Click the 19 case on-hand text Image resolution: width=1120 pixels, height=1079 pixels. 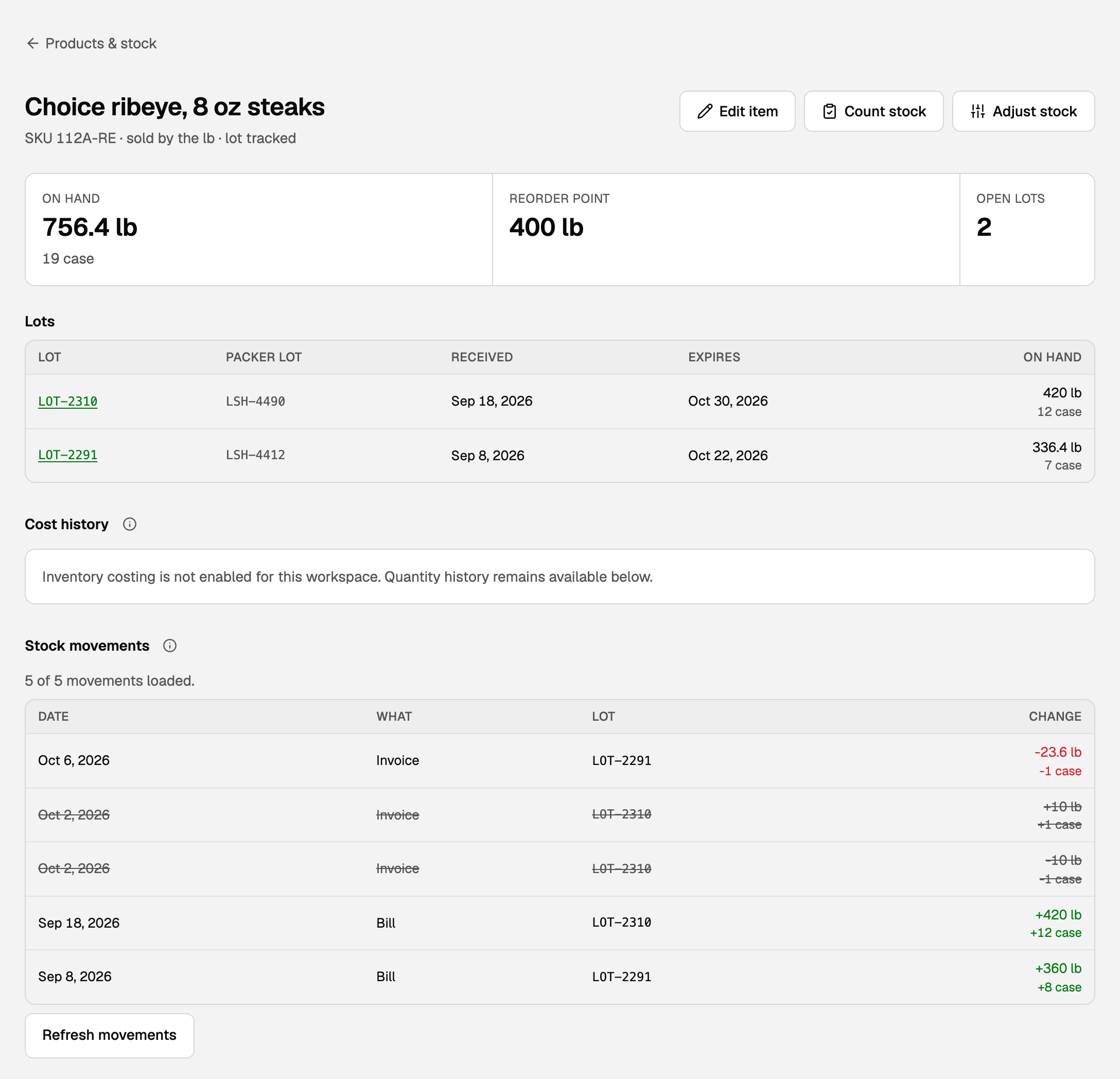(x=68, y=259)
